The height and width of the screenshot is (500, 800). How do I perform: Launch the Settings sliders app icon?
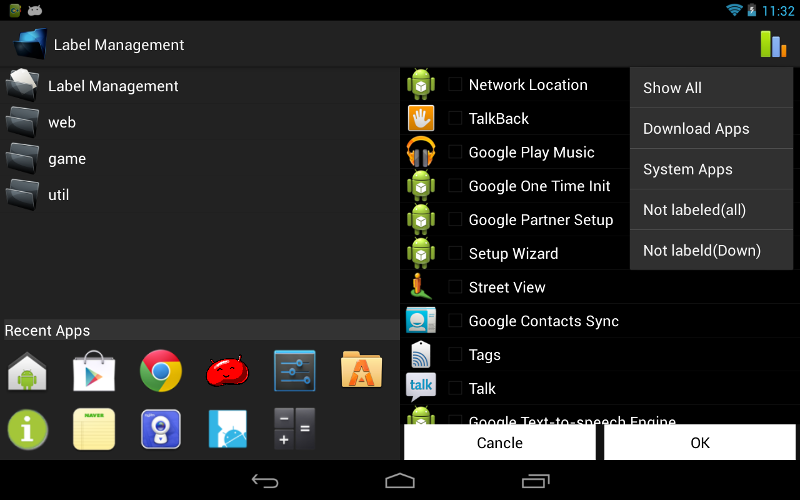point(294,371)
